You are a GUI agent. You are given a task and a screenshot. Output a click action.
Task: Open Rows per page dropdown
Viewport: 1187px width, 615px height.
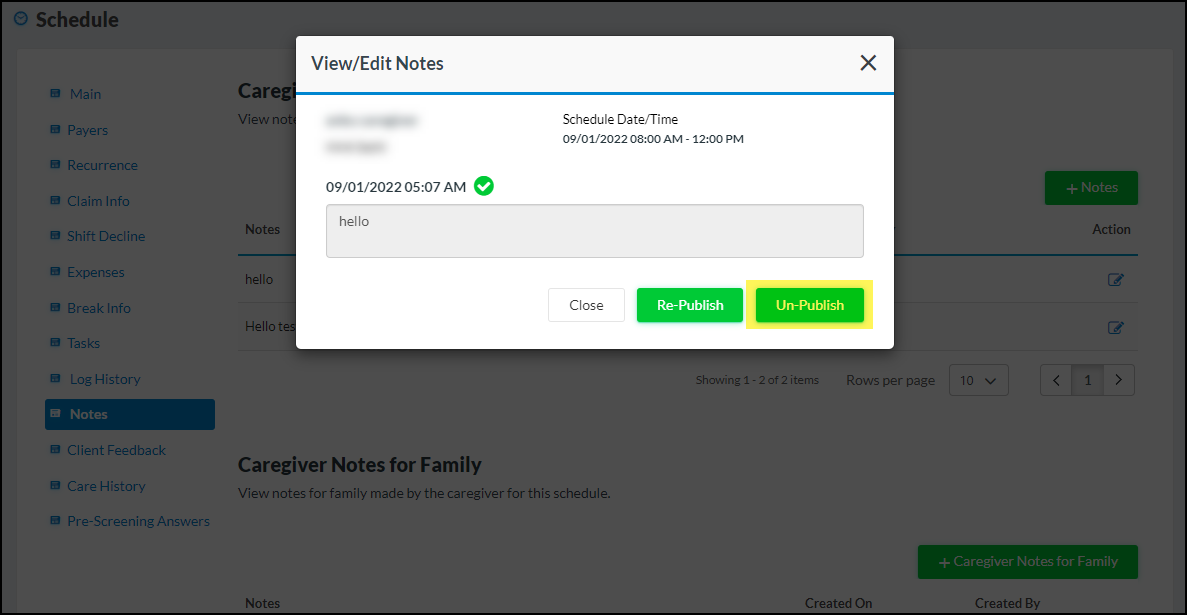pyautogui.click(x=978, y=380)
